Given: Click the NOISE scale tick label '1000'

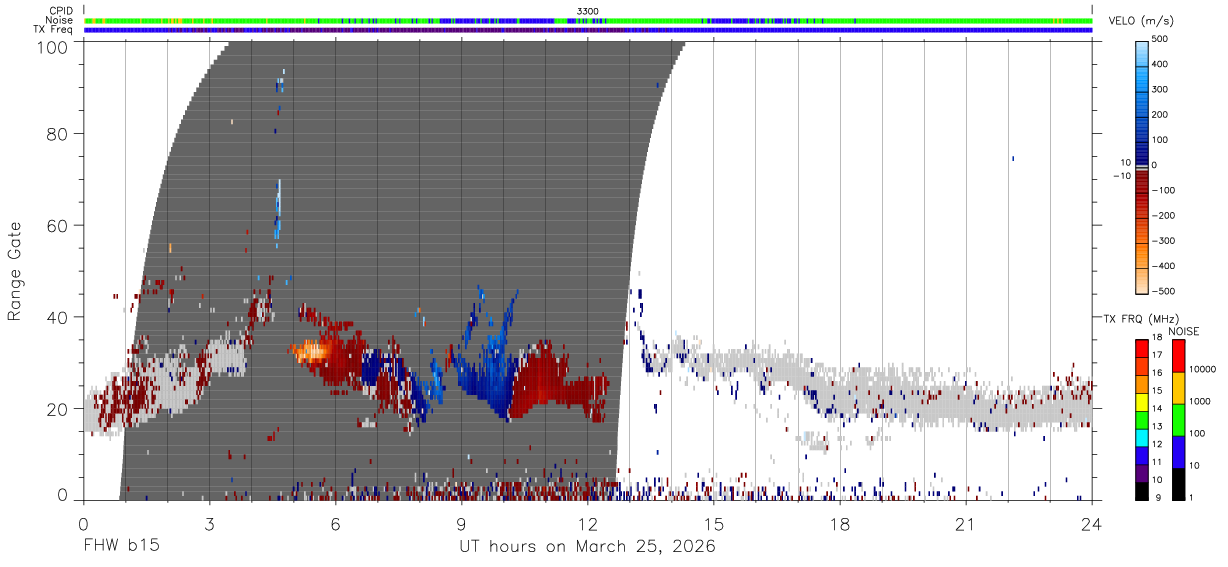Looking at the screenshot, I should pos(1202,402).
